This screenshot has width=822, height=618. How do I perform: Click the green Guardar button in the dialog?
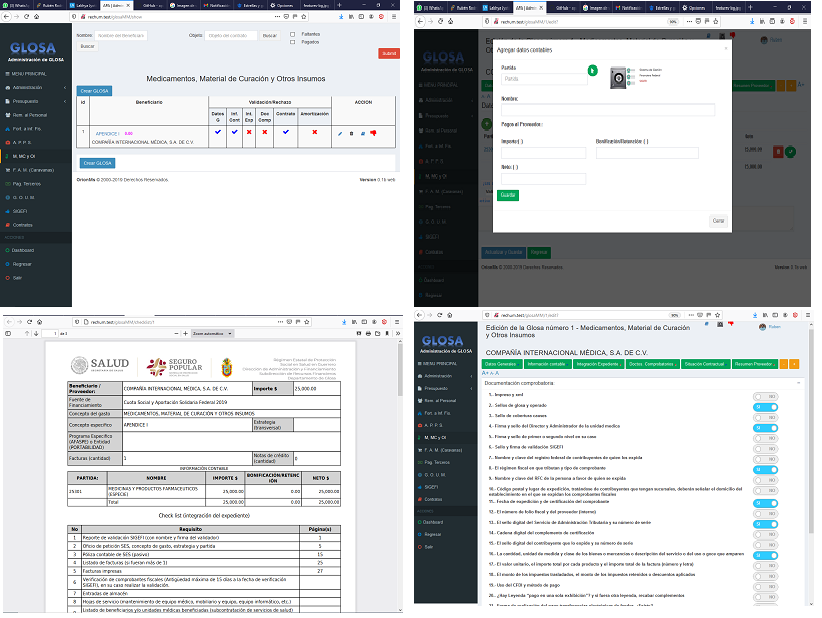(508, 195)
